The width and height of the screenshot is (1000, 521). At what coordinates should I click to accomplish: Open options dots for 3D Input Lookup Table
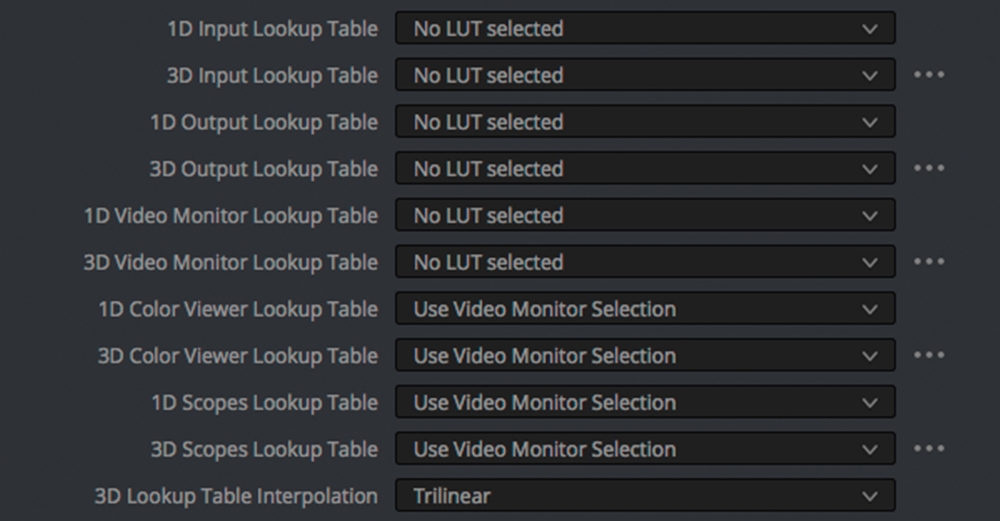pos(929,75)
